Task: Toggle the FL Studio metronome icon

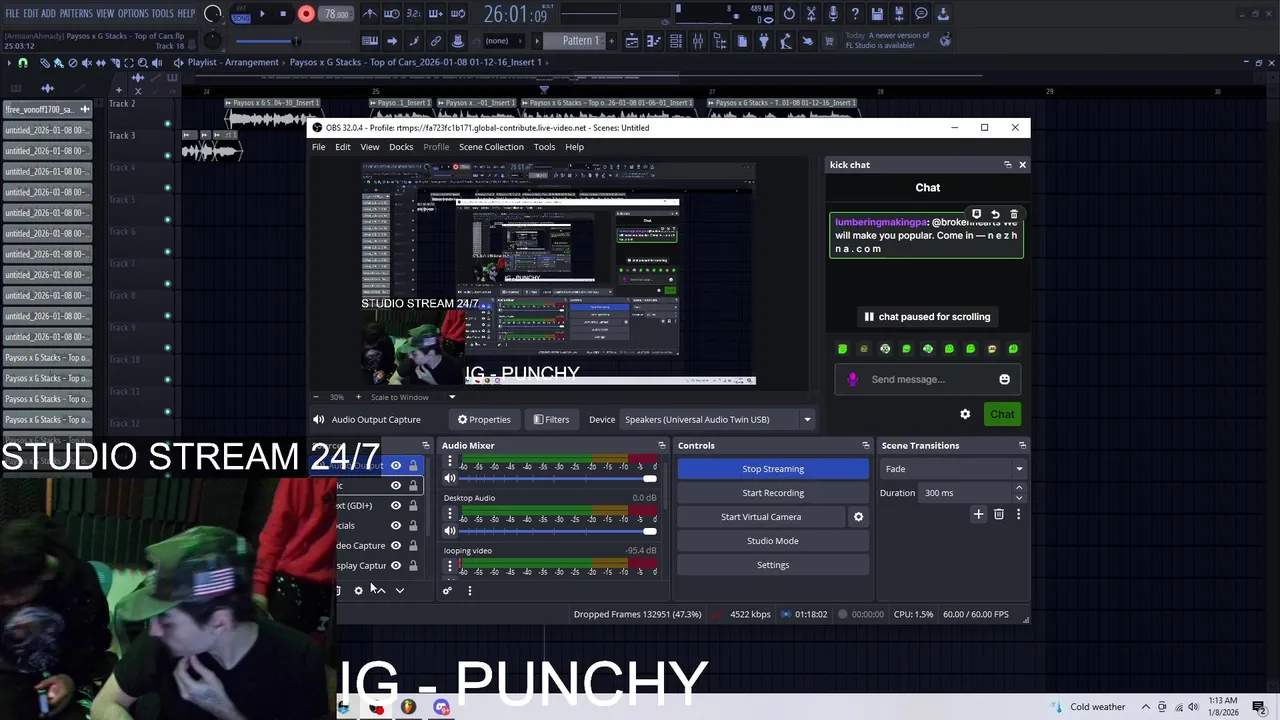Action: 369,14
